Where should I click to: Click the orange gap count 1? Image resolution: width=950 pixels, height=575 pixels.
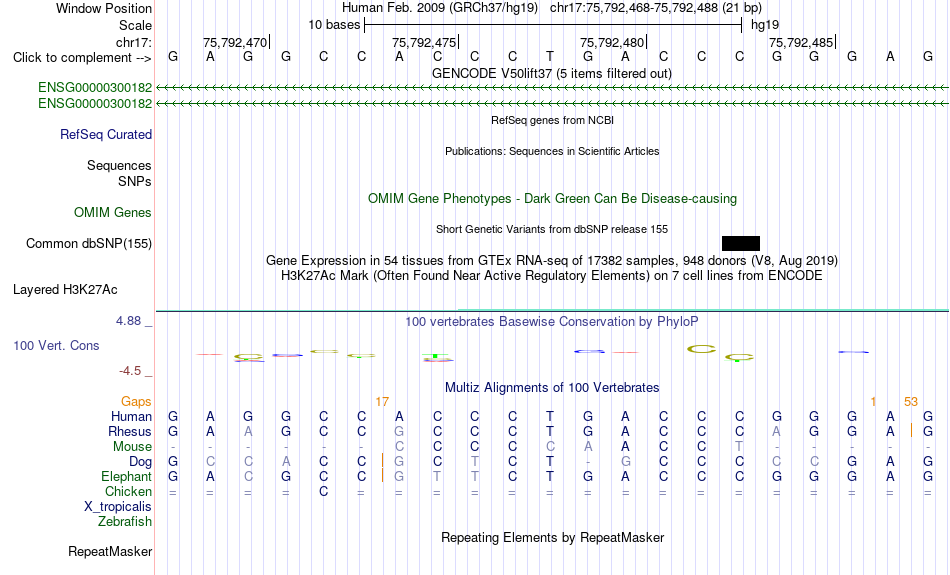873,402
